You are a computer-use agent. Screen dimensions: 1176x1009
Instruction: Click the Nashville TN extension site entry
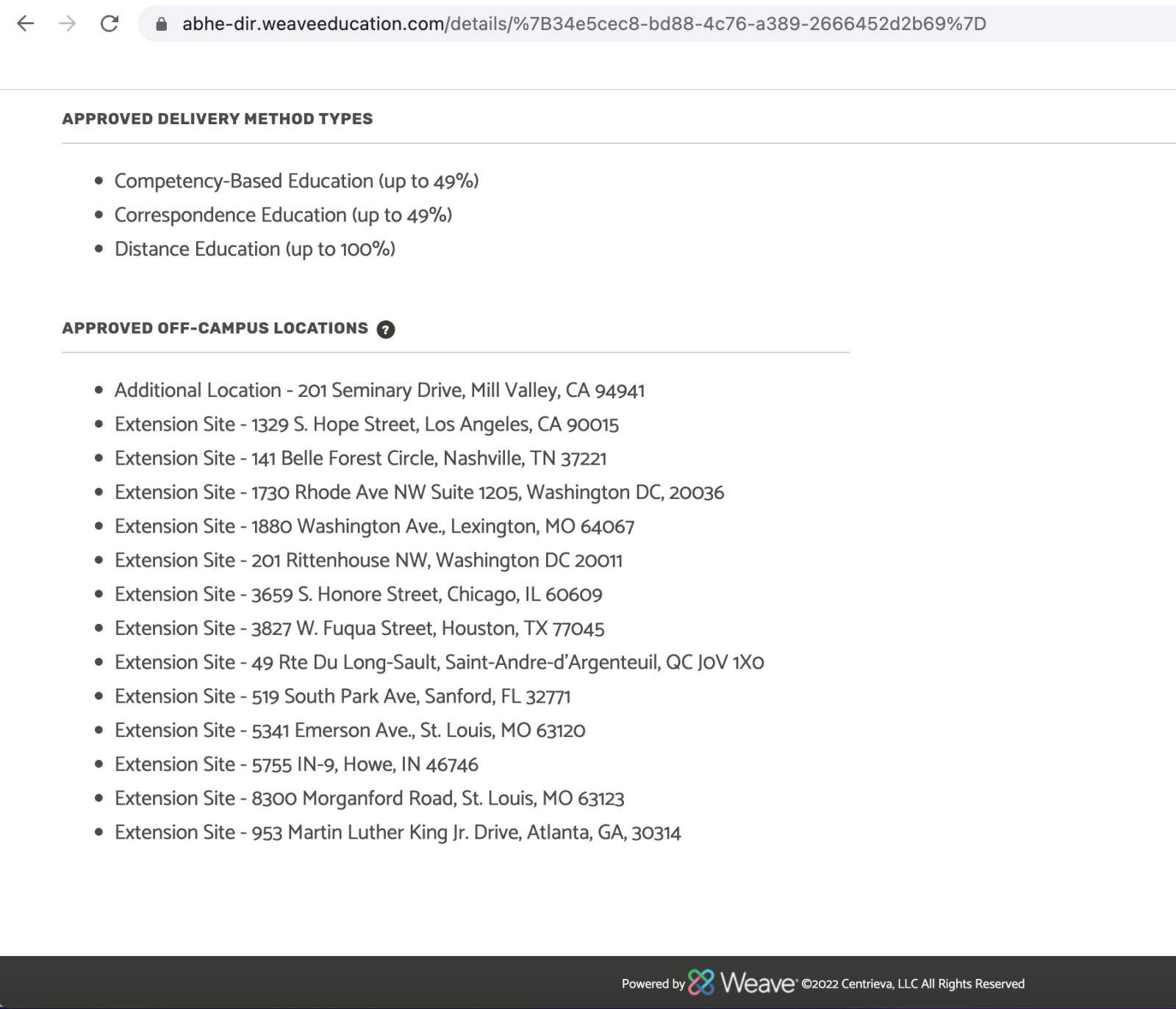click(360, 458)
